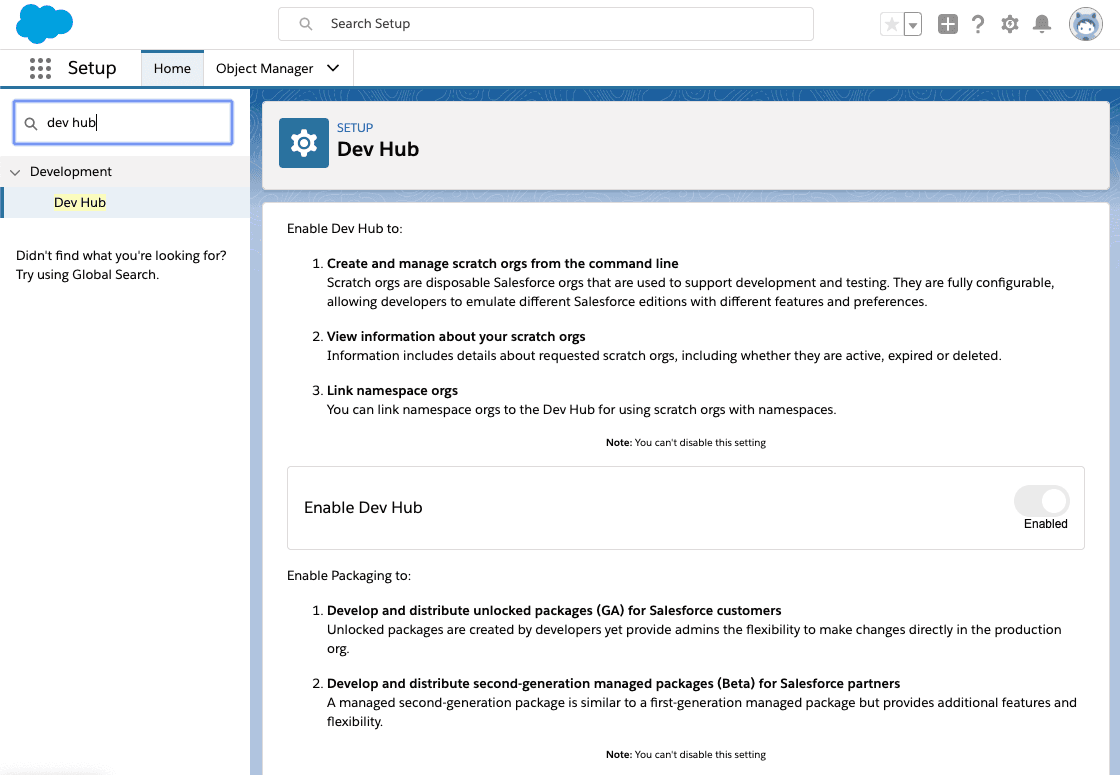Click the Dev Hub setup gear icon

tap(303, 144)
